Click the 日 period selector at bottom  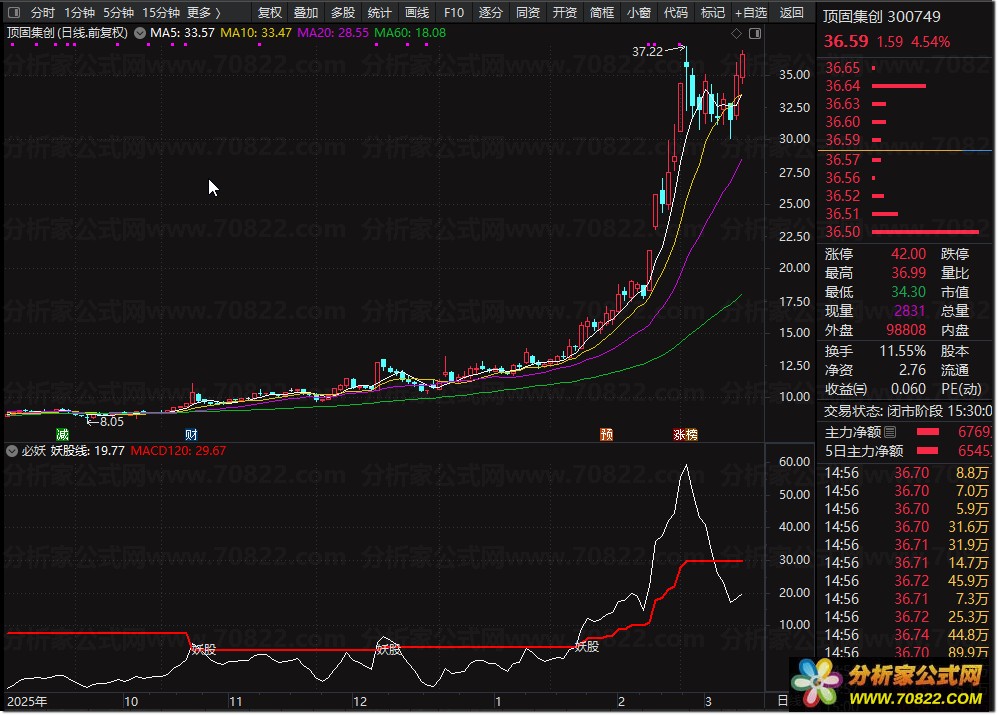point(782,701)
